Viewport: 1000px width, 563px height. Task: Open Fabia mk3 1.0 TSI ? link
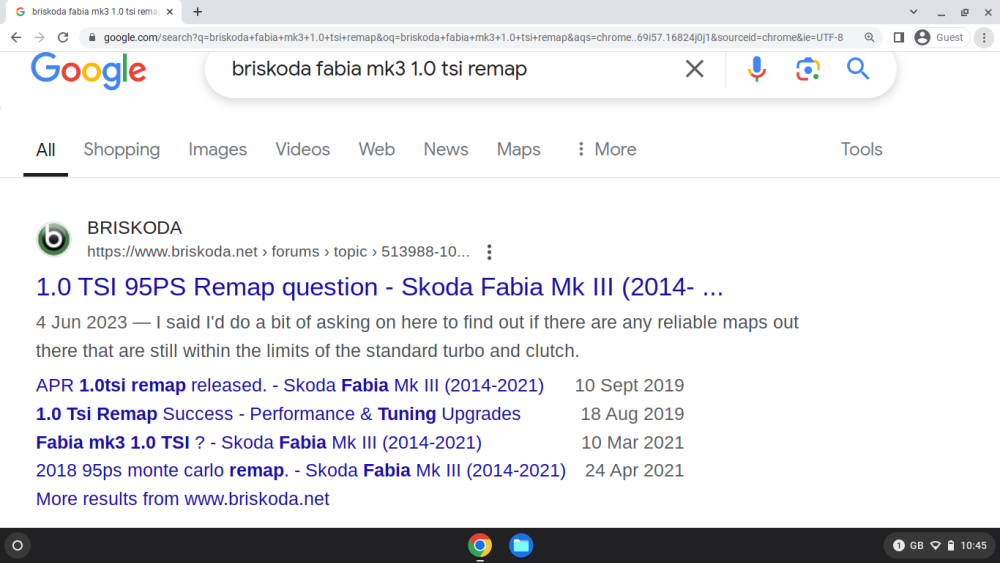[258, 442]
